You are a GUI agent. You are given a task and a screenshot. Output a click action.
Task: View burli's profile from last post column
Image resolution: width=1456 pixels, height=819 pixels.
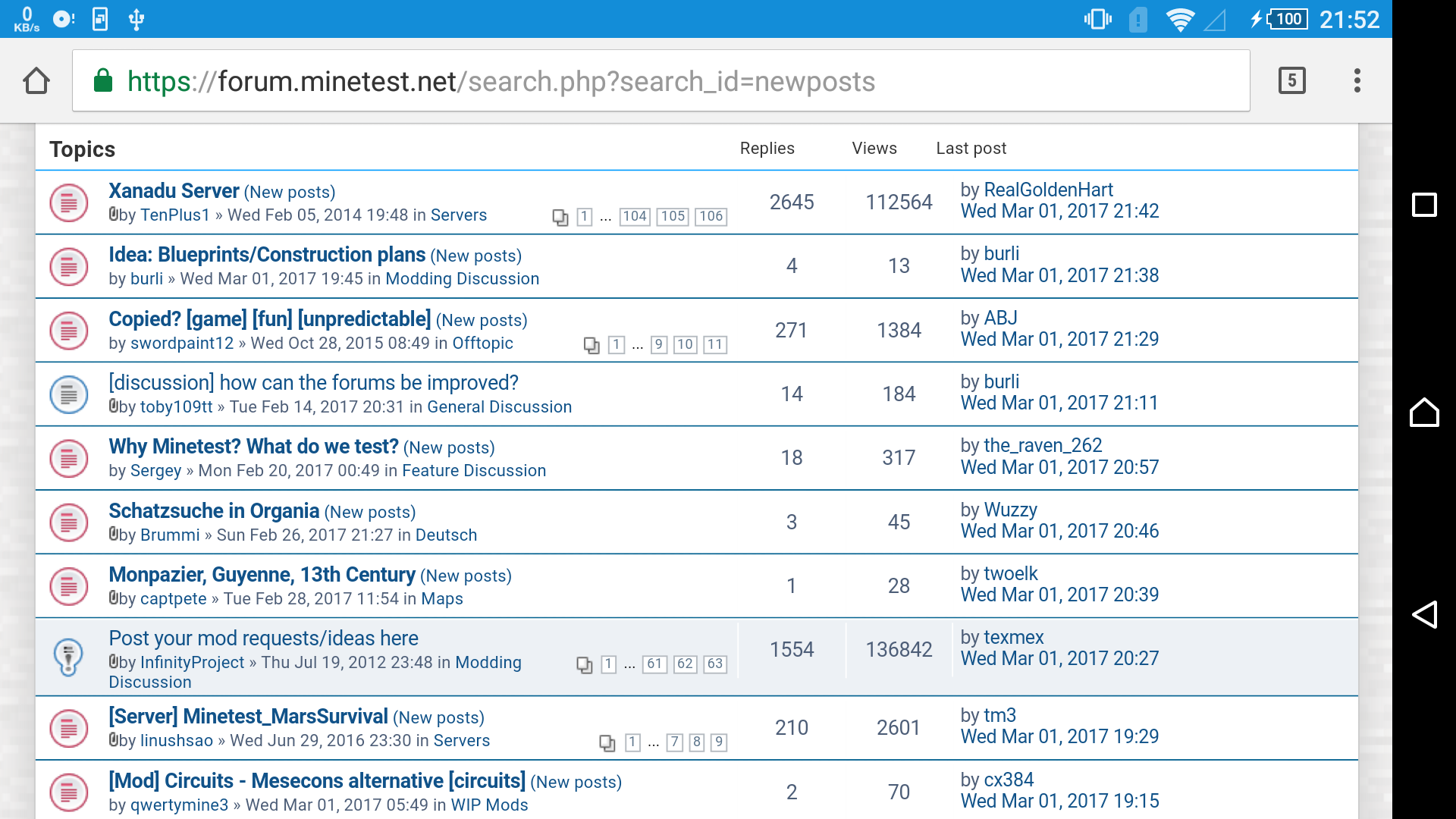click(x=1002, y=253)
